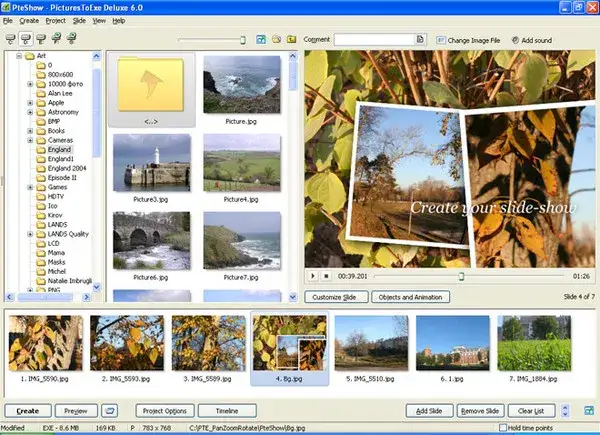Image resolution: width=600 pixels, height=435 pixels.
Task: Click the play button under the preview
Action: (315, 275)
